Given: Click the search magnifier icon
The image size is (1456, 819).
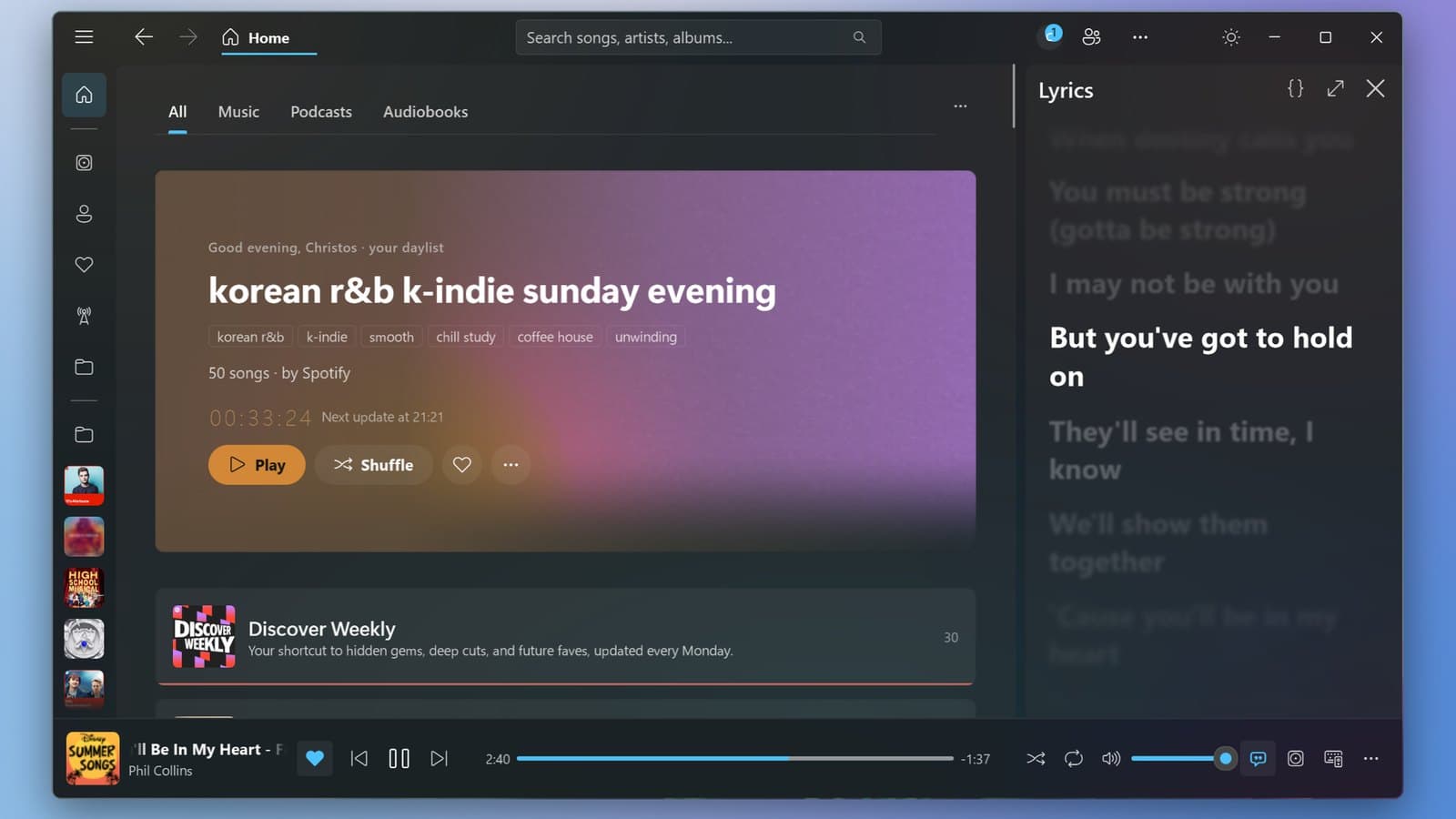Looking at the screenshot, I should point(859,37).
